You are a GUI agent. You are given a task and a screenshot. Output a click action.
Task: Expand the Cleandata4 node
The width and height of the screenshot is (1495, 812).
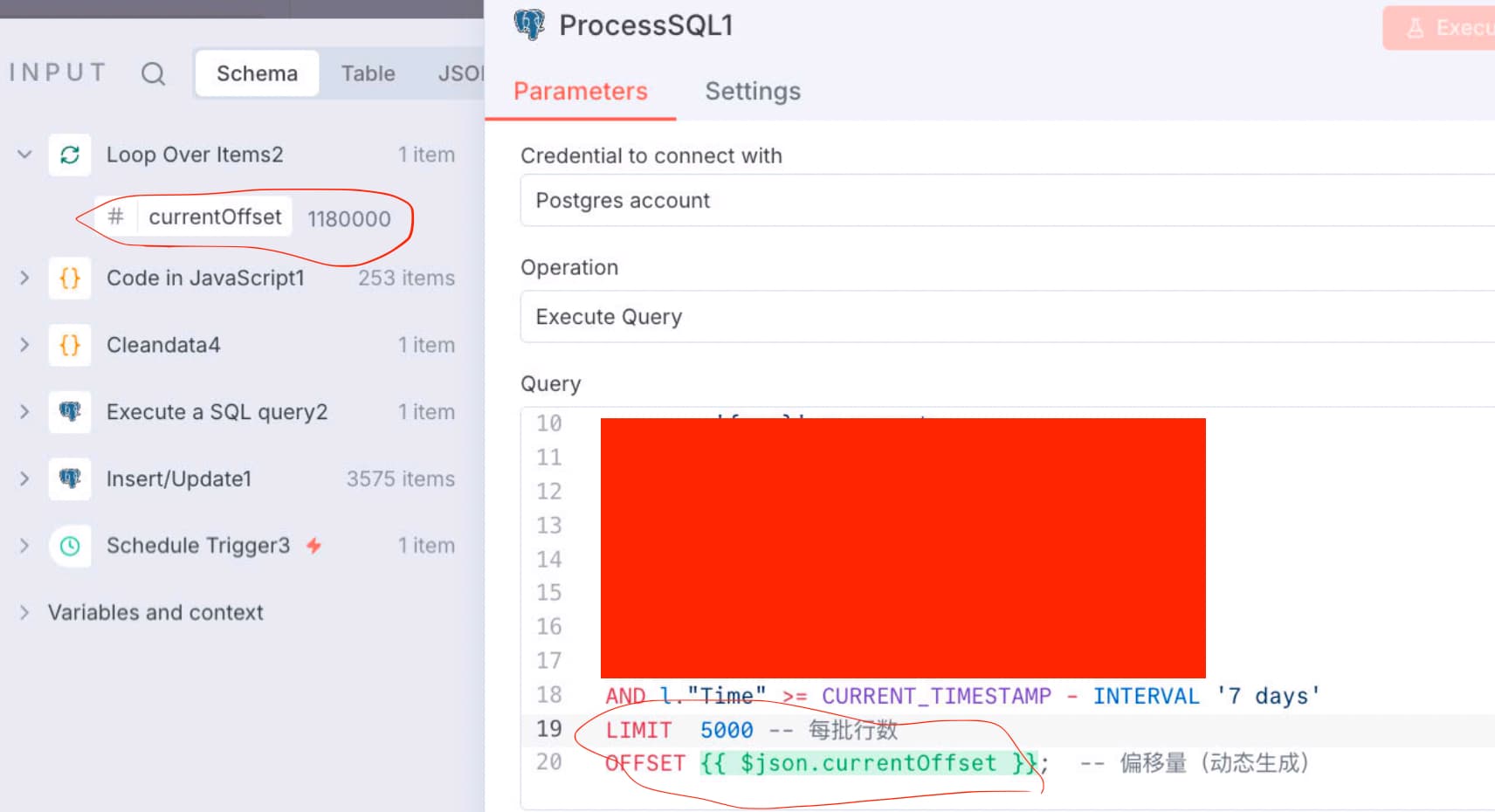(24, 345)
